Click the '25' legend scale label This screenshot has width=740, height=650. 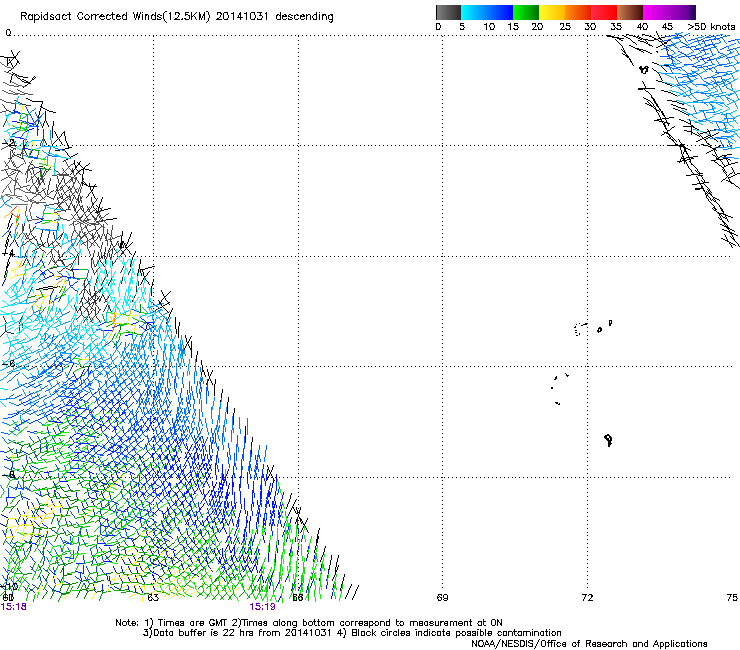pyautogui.click(x=565, y=27)
